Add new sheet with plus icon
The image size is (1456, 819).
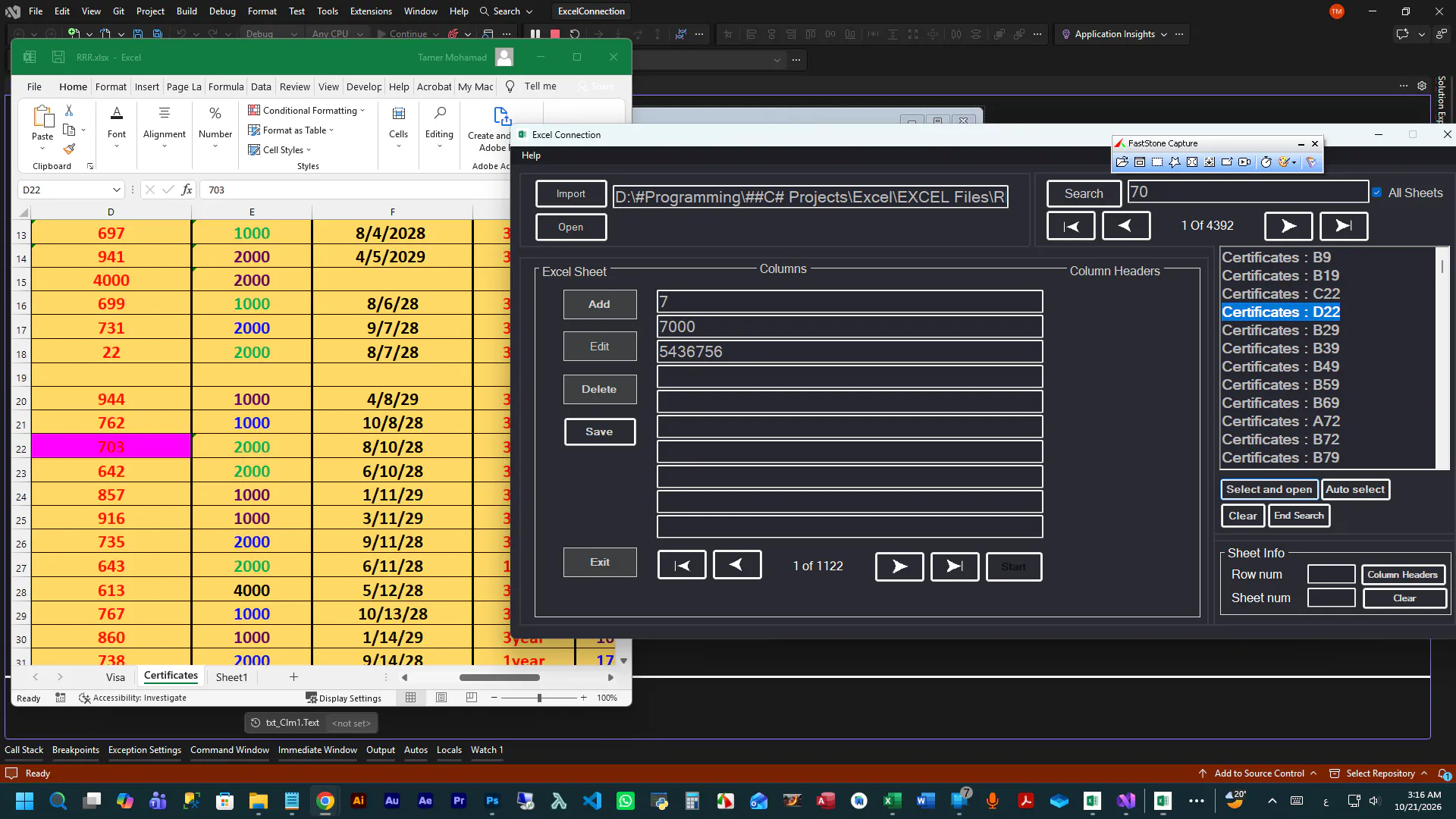tap(293, 677)
